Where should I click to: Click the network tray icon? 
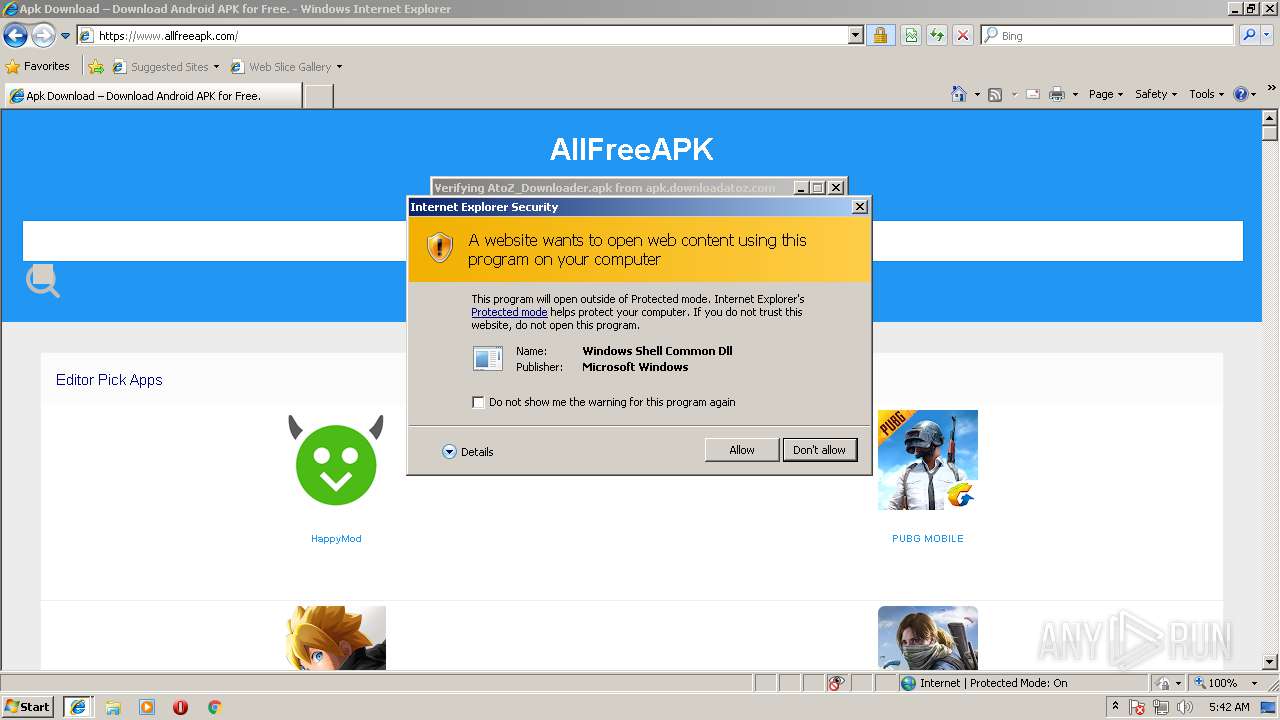[x=1161, y=707]
